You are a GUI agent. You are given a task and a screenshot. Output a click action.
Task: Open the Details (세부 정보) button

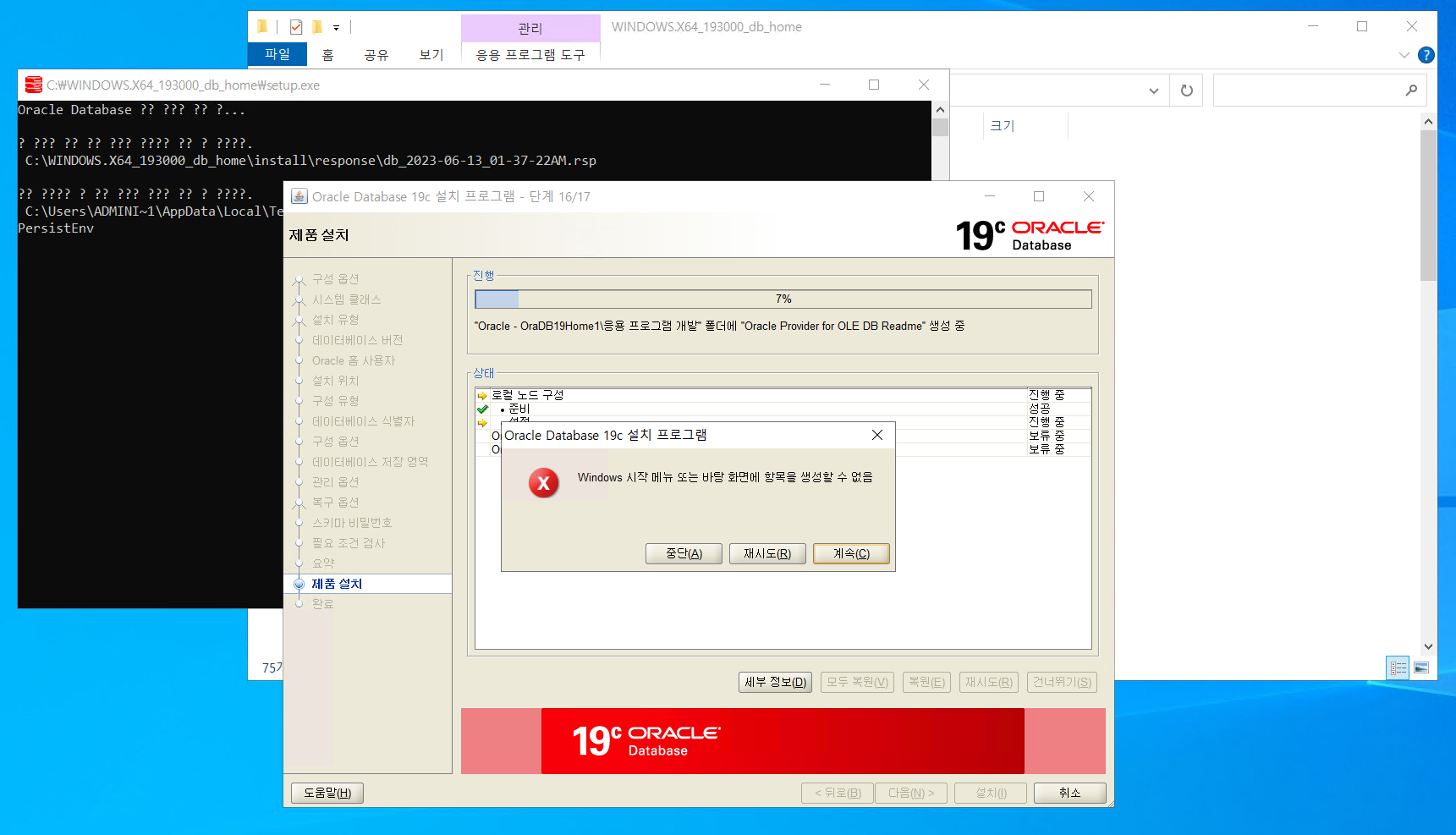point(776,682)
